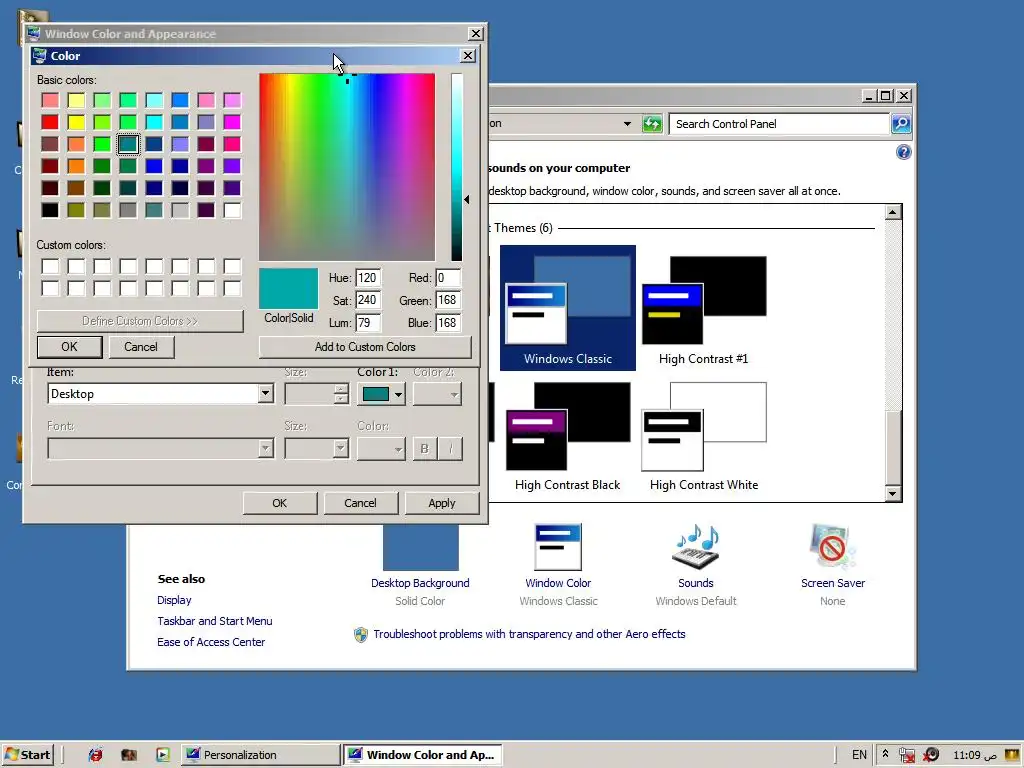The image size is (1024, 768).
Task: Select the first empty custom color slot
Action: point(50,266)
